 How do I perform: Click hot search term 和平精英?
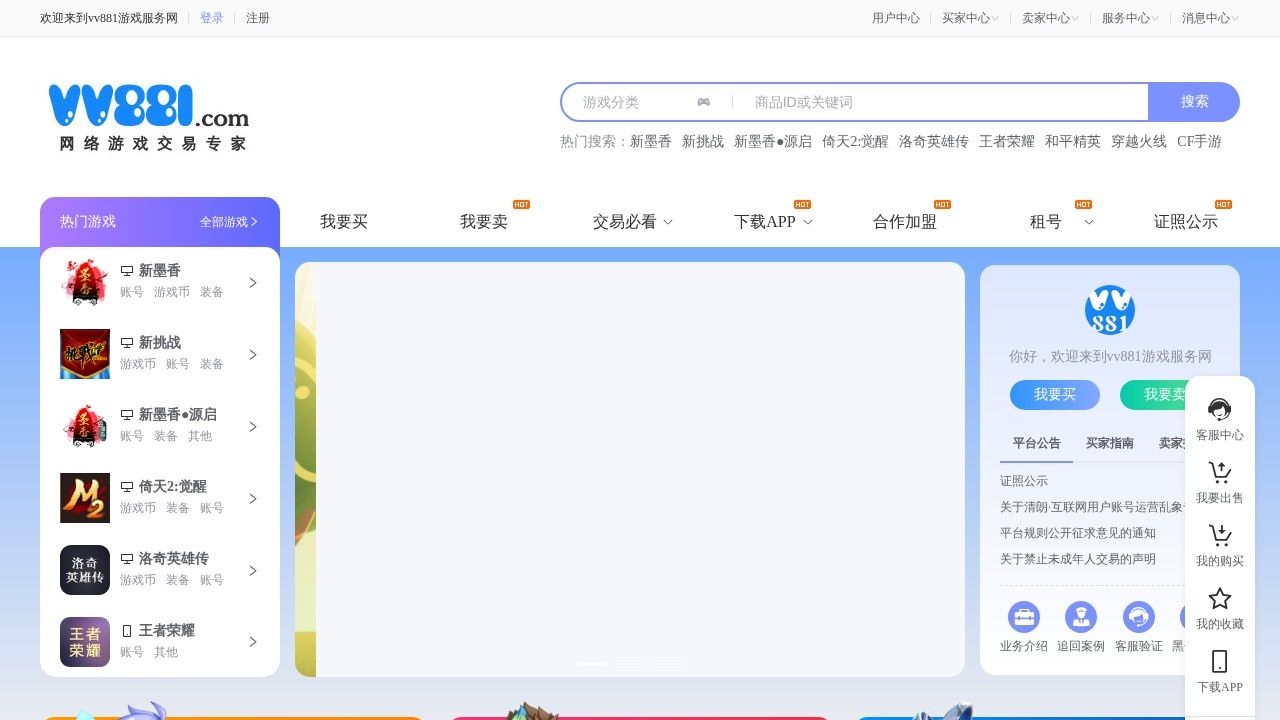pyautogui.click(x=1073, y=142)
